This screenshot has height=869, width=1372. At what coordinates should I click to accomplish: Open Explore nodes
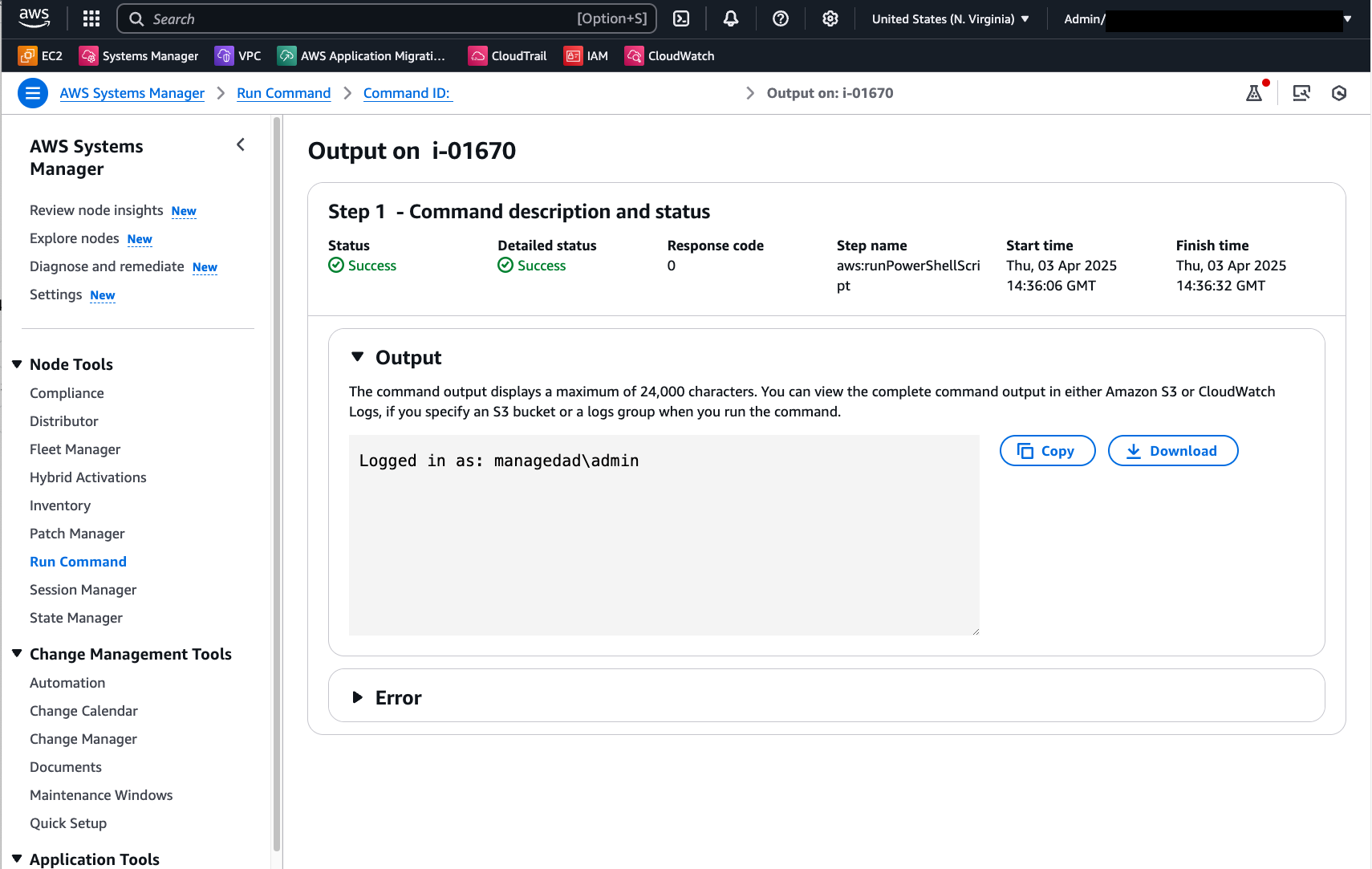pyautogui.click(x=75, y=238)
